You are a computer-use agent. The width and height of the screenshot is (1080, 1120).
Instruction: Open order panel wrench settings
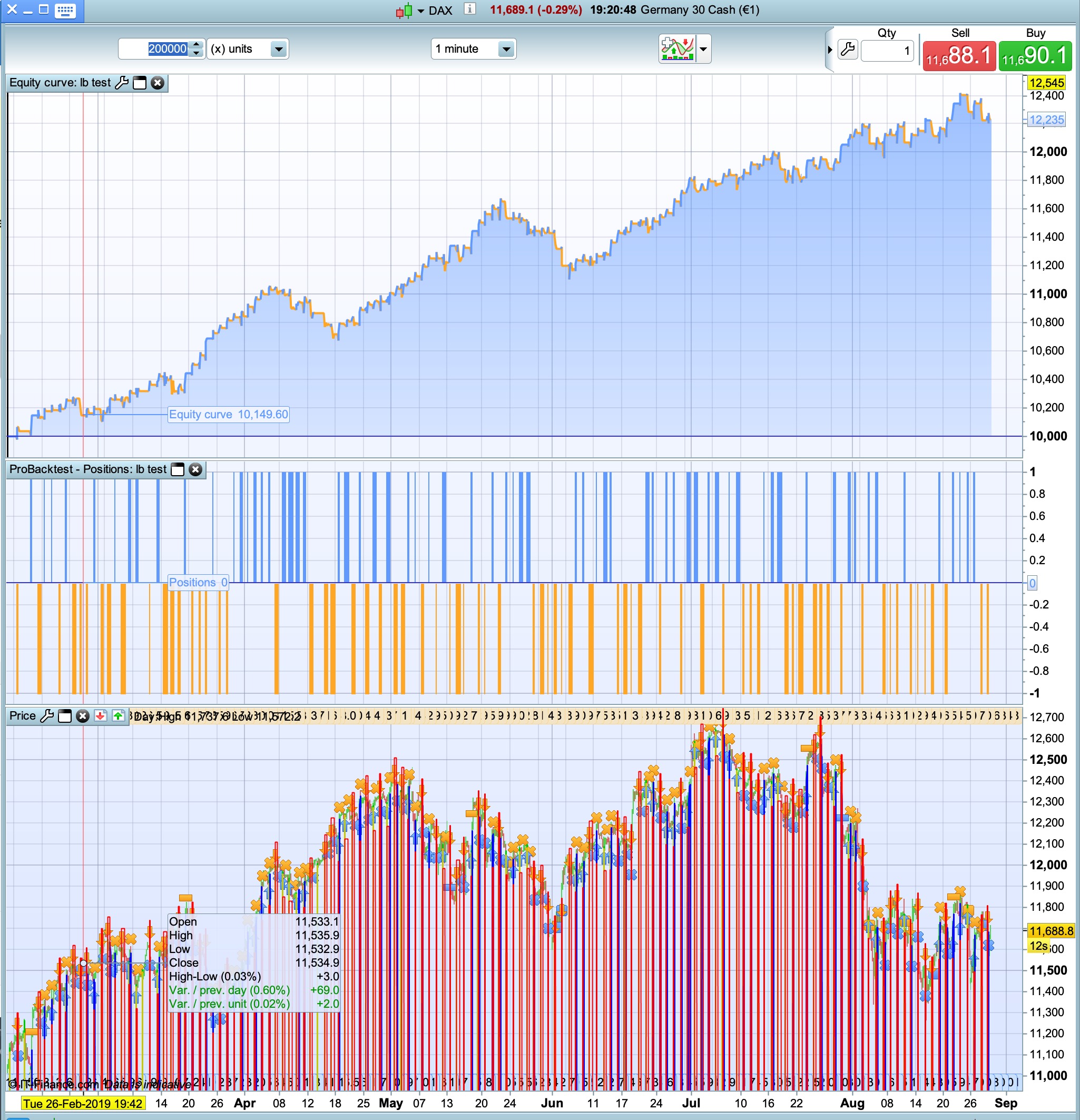click(848, 50)
